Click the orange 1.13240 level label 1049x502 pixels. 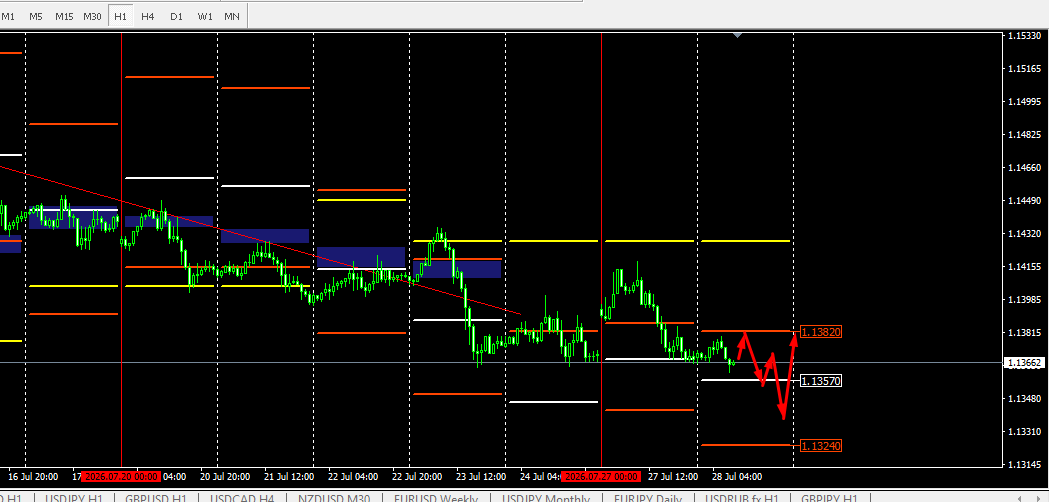(x=821, y=445)
